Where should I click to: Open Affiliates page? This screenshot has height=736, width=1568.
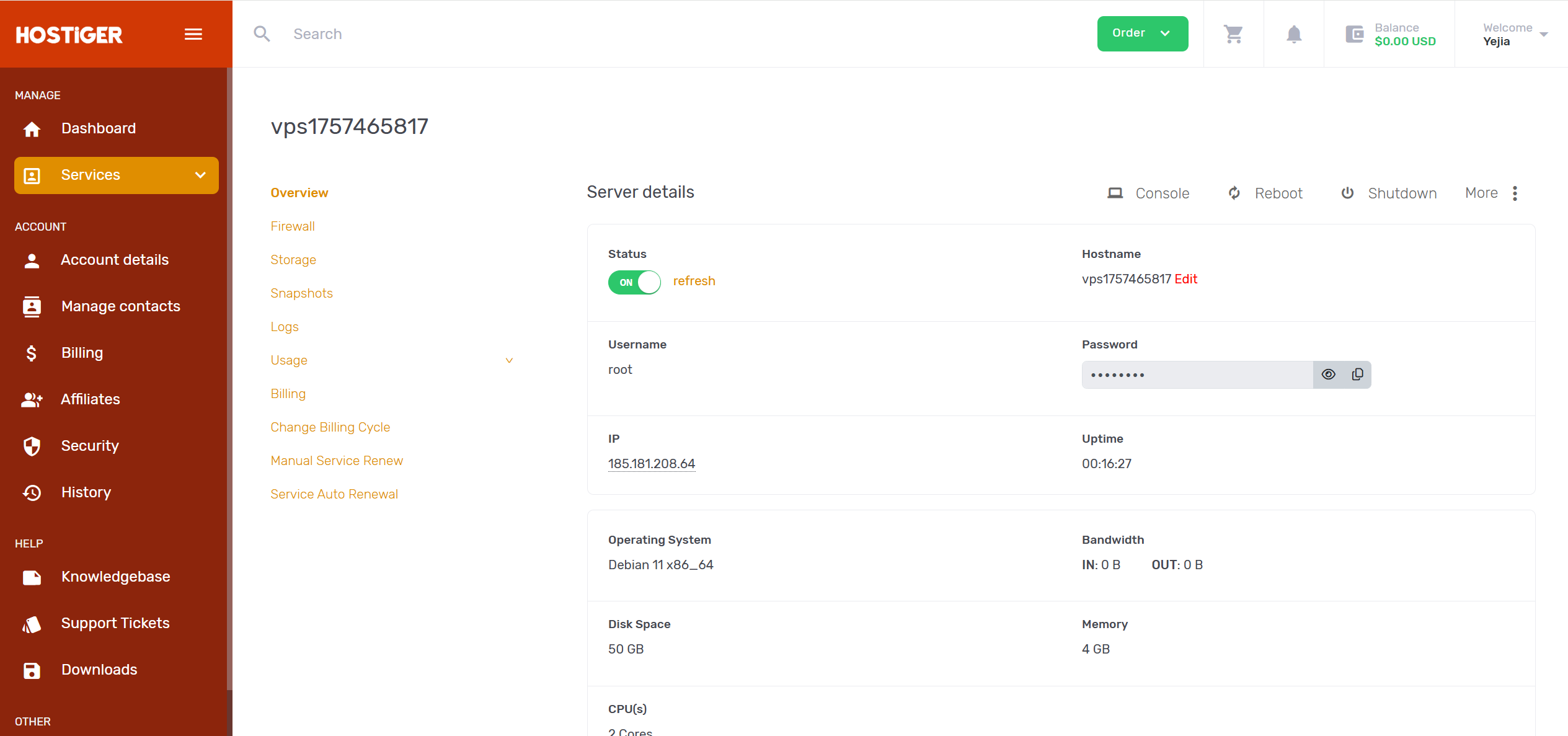(x=91, y=399)
